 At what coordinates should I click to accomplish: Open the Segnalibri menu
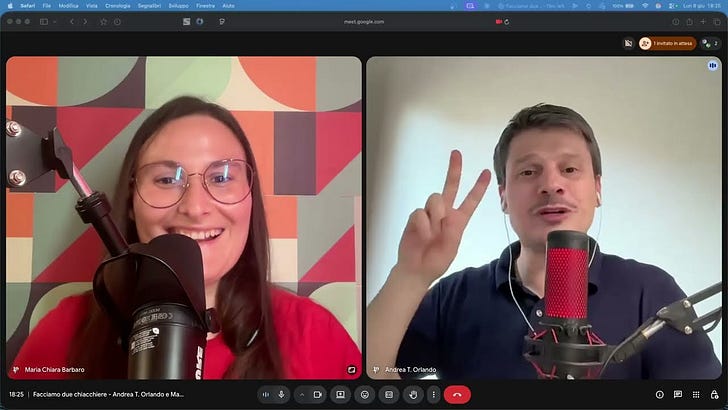pyautogui.click(x=150, y=6)
